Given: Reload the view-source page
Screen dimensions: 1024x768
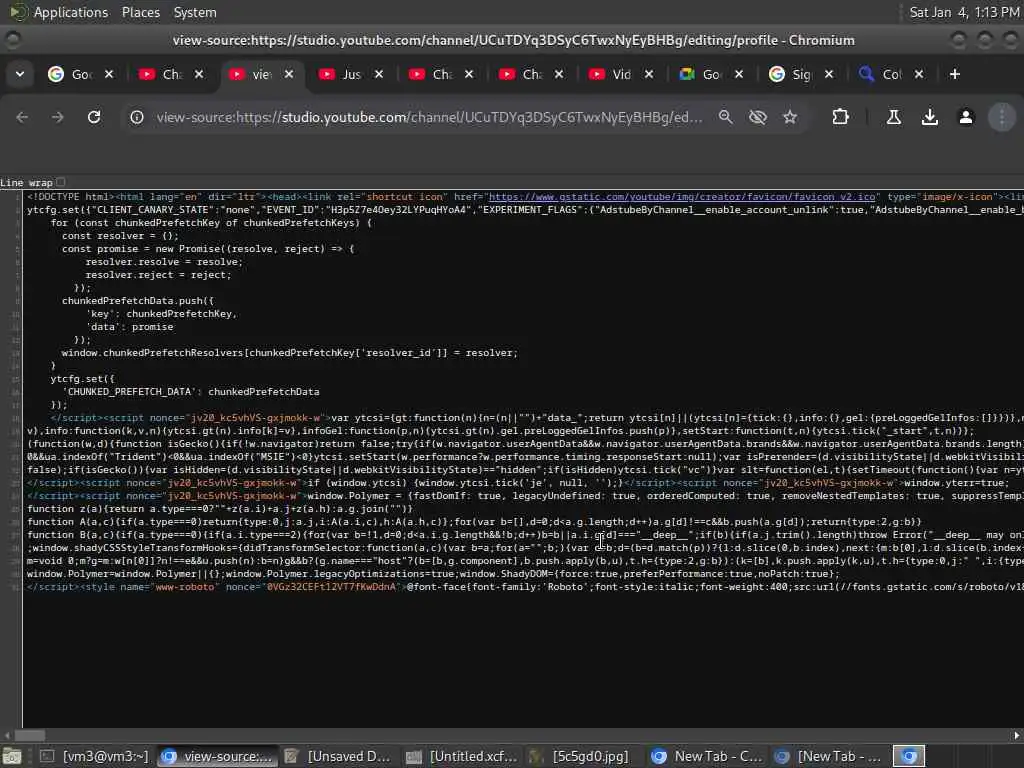Looking at the screenshot, I should coord(94,117).
